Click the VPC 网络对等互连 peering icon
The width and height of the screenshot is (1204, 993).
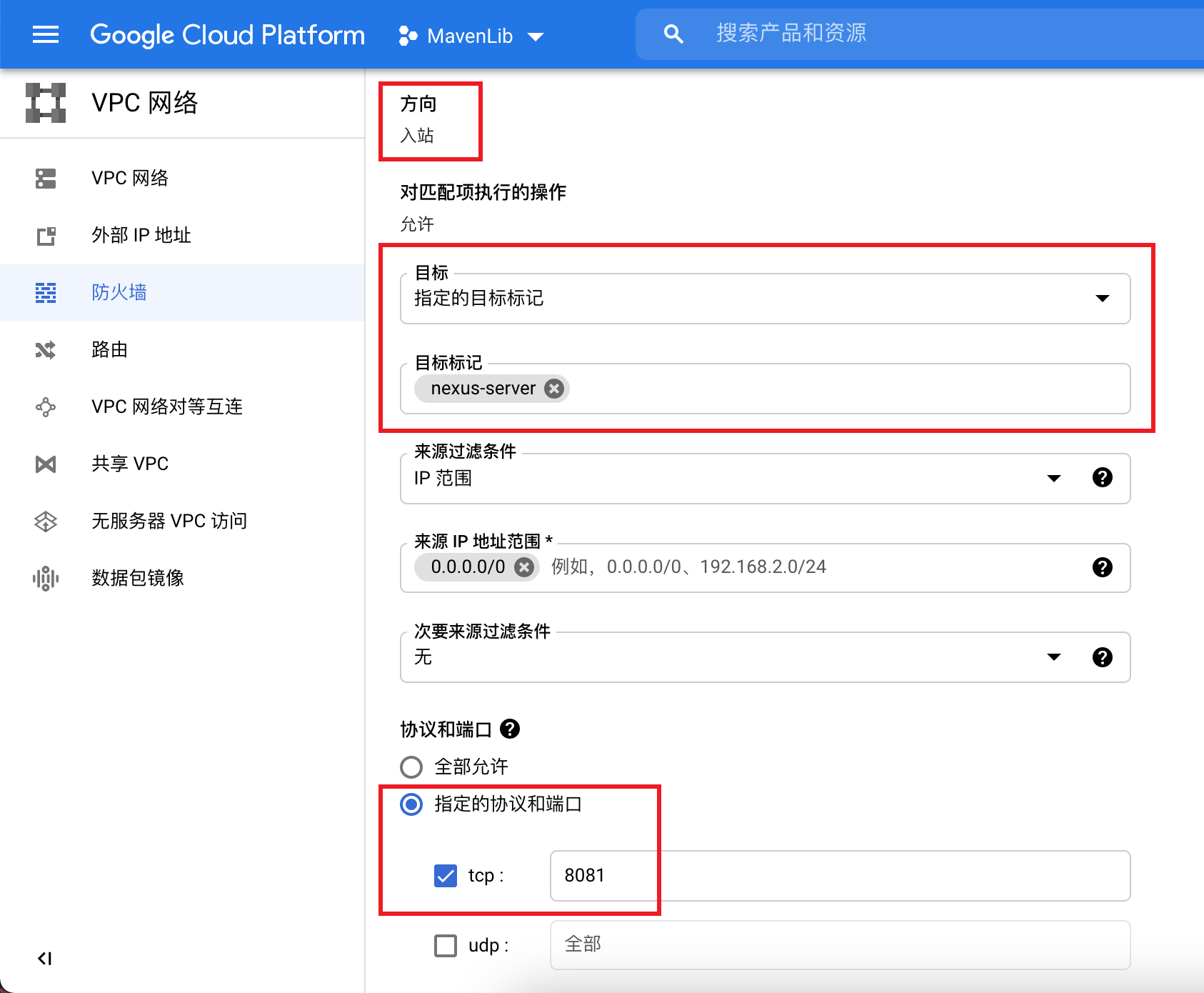point(46,406)
